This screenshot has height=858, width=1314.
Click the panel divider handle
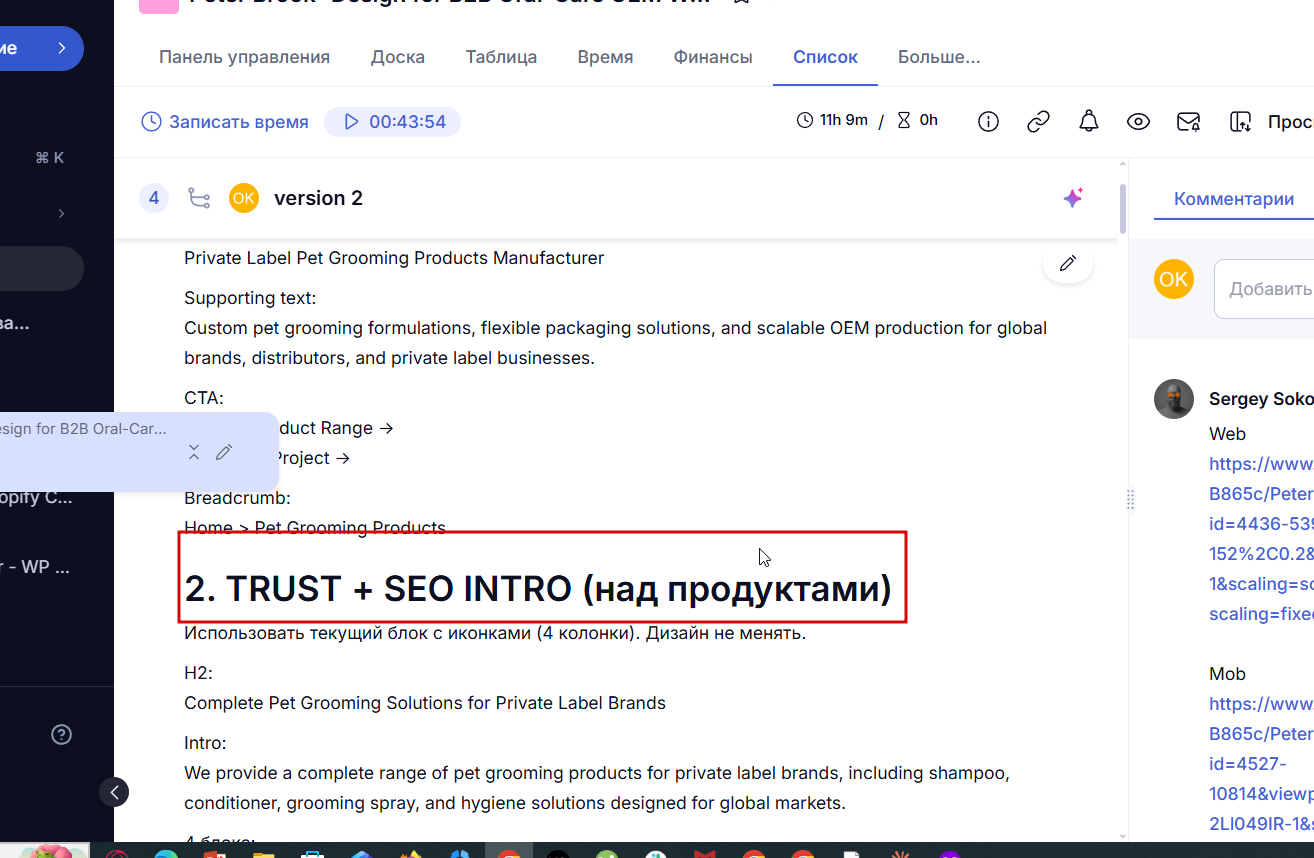tap(1131, 499)
